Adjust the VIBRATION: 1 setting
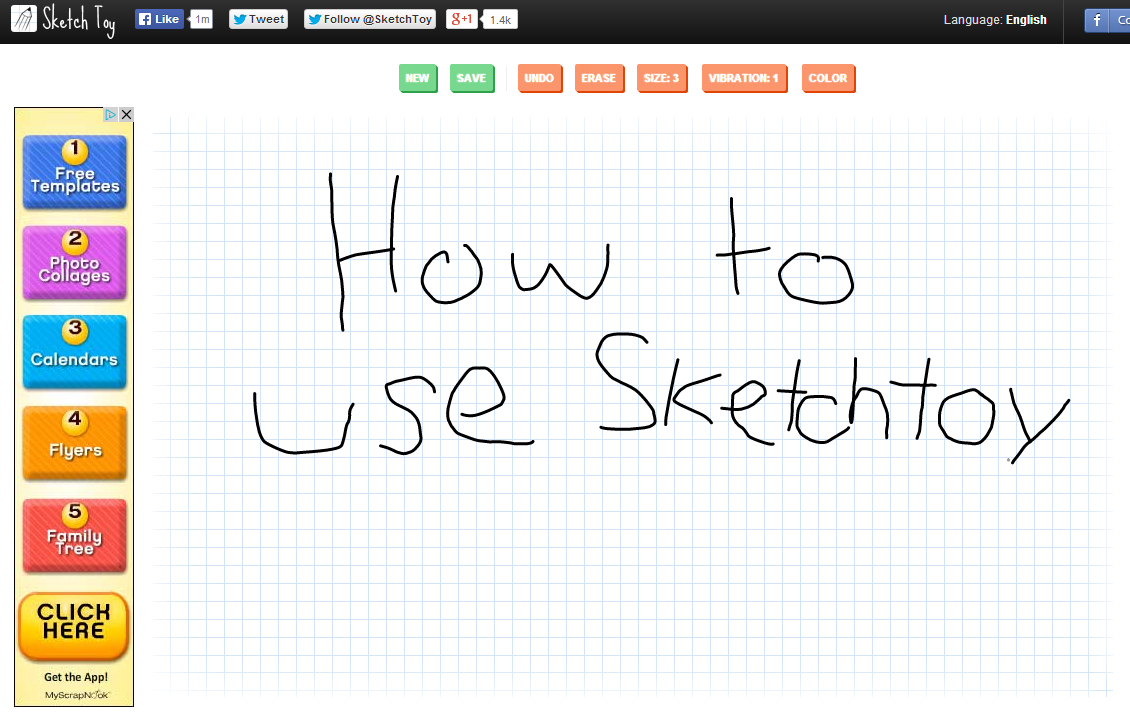1130x717 pixels. coord(744,78)
